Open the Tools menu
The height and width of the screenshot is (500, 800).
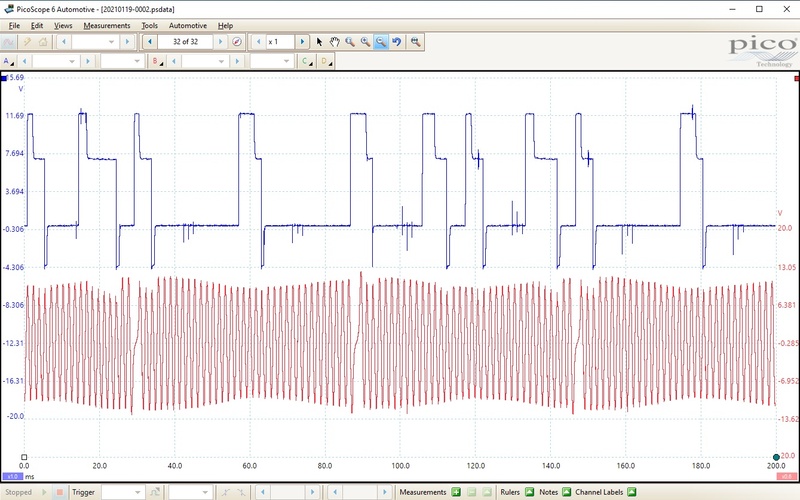[149, 26]
